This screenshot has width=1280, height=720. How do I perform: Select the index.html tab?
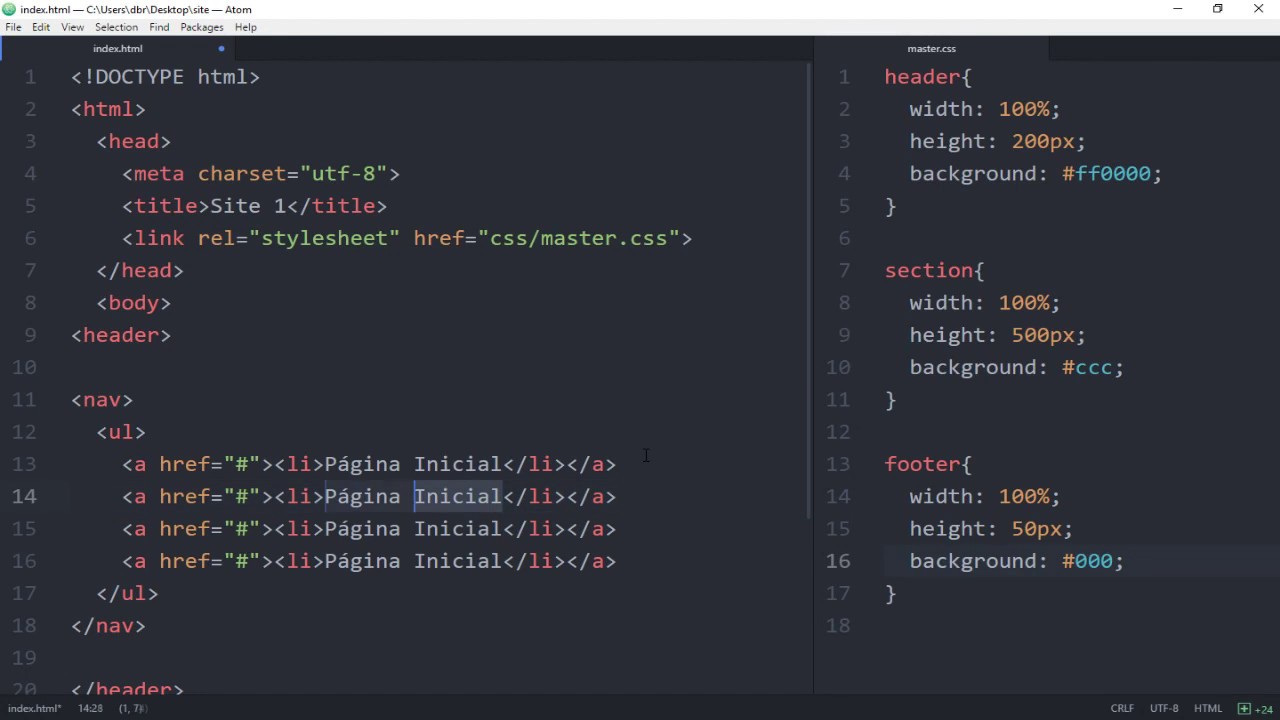pos(118,48)
